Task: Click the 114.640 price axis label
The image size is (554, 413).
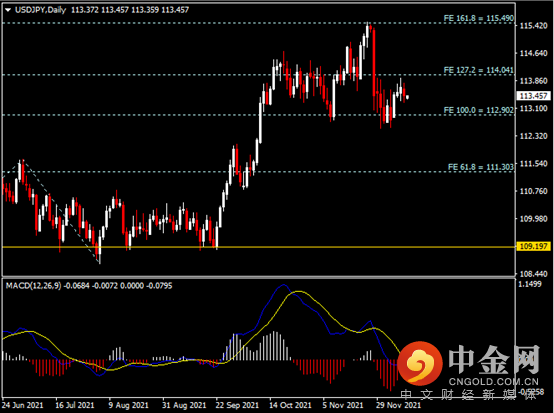Action: 534,53
